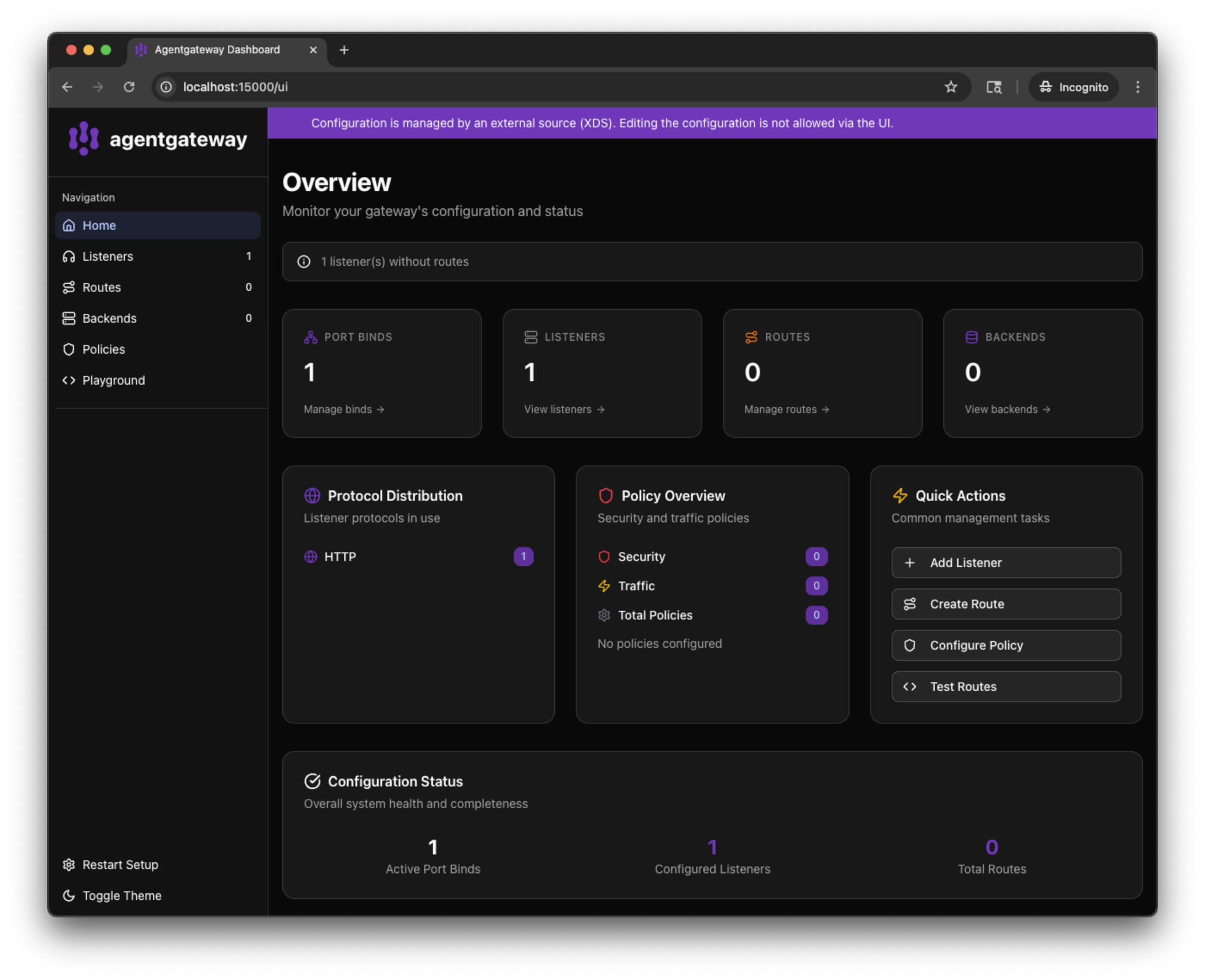Follow the View backends link
The width and height of the screenshot is (1205, 980).
[1007, 409]
